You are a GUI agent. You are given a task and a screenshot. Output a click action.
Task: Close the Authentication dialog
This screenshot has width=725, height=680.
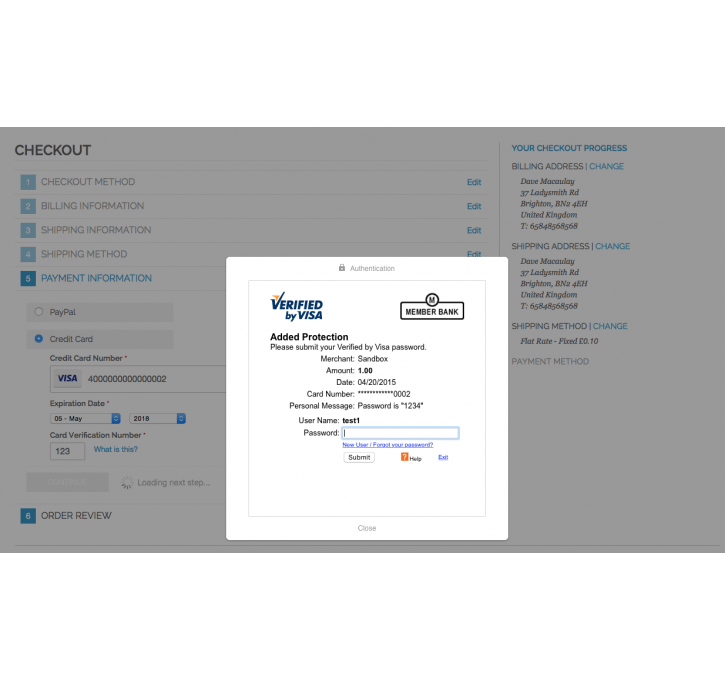point(367,528)
